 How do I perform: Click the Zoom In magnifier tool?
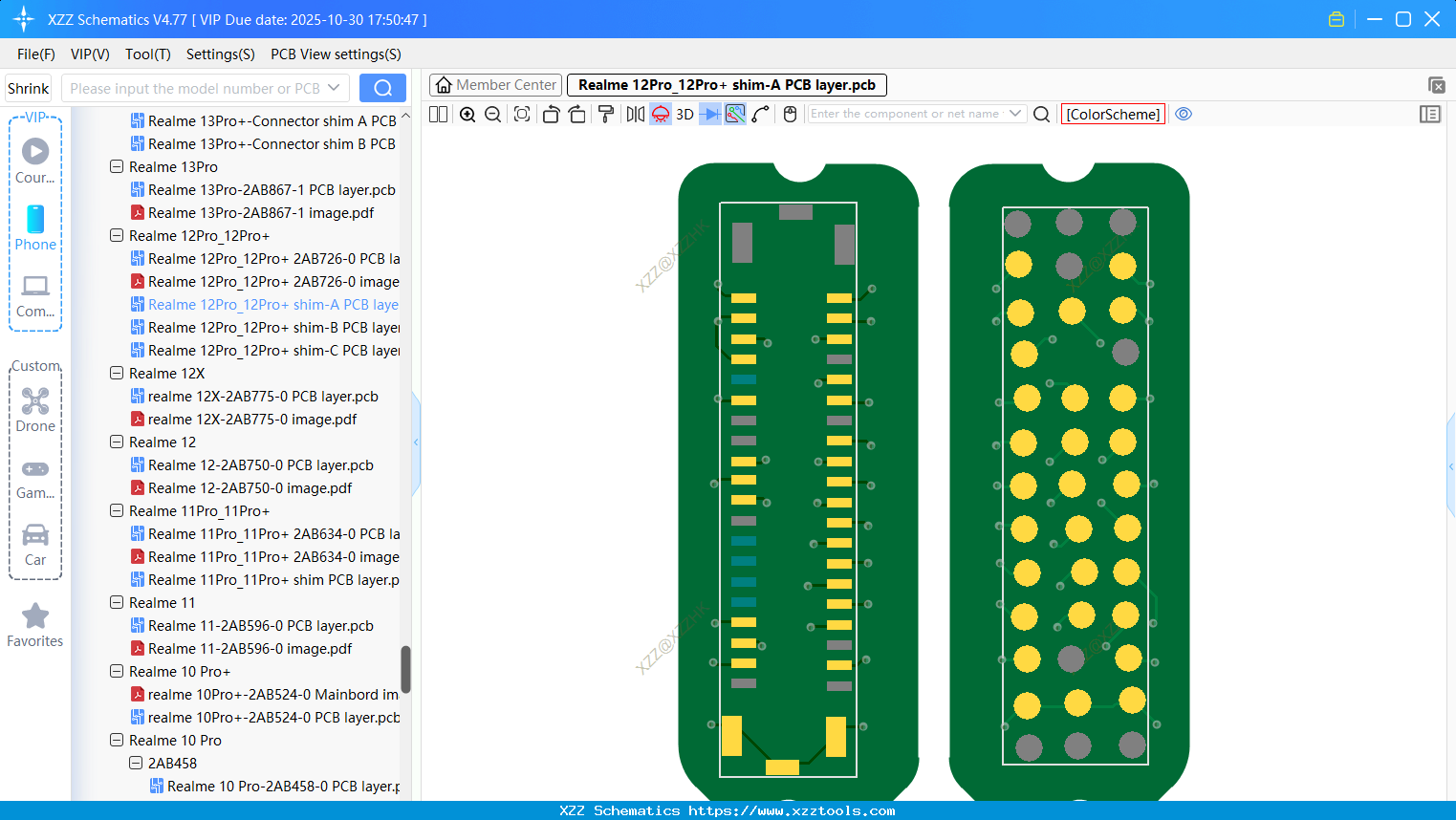(x=467, y=114)
